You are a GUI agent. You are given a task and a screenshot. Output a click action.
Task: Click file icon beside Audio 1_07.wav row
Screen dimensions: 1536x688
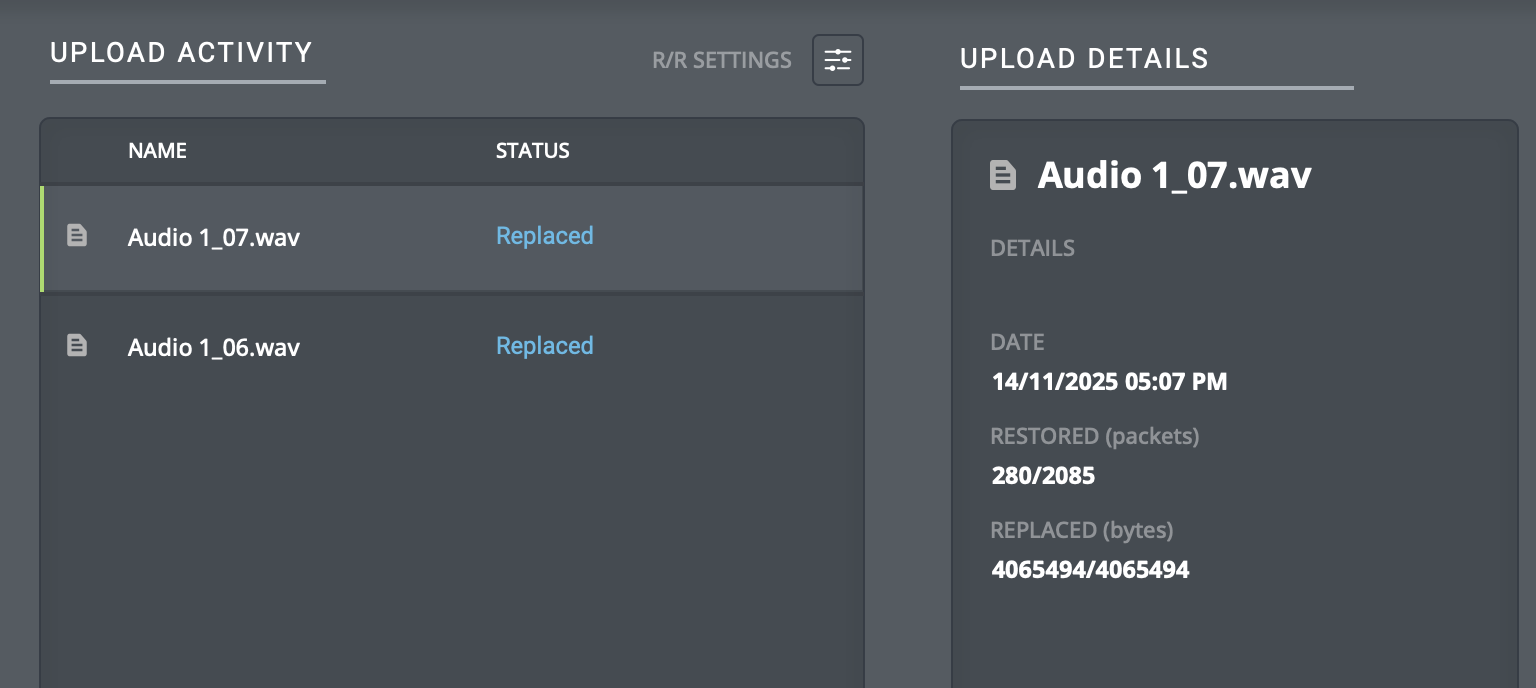click(77, 236)
